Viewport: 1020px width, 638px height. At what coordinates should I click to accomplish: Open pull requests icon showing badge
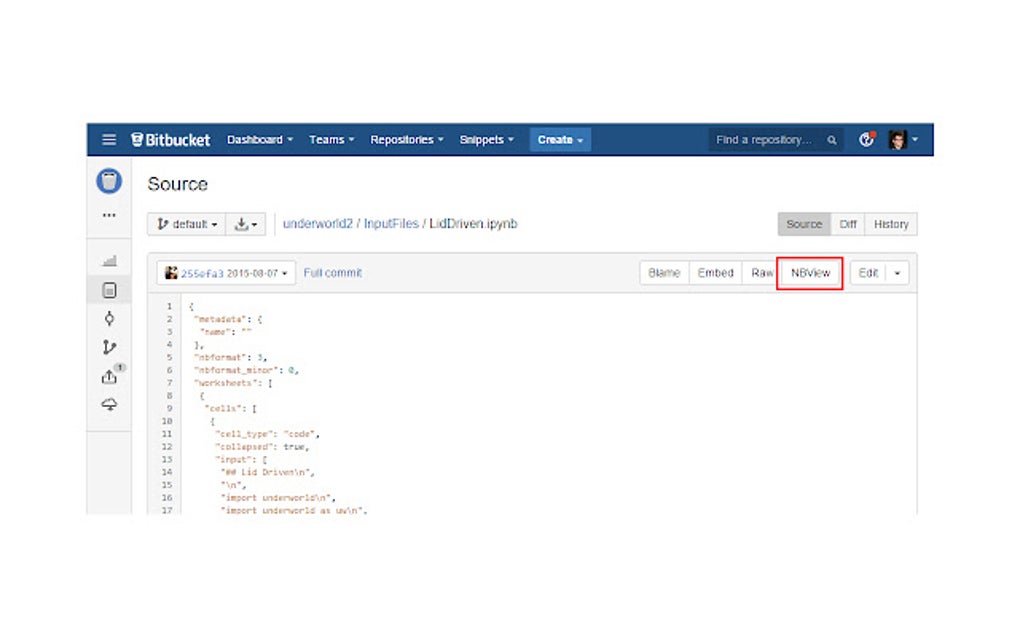pyautogui.click(x=109, y=376)
